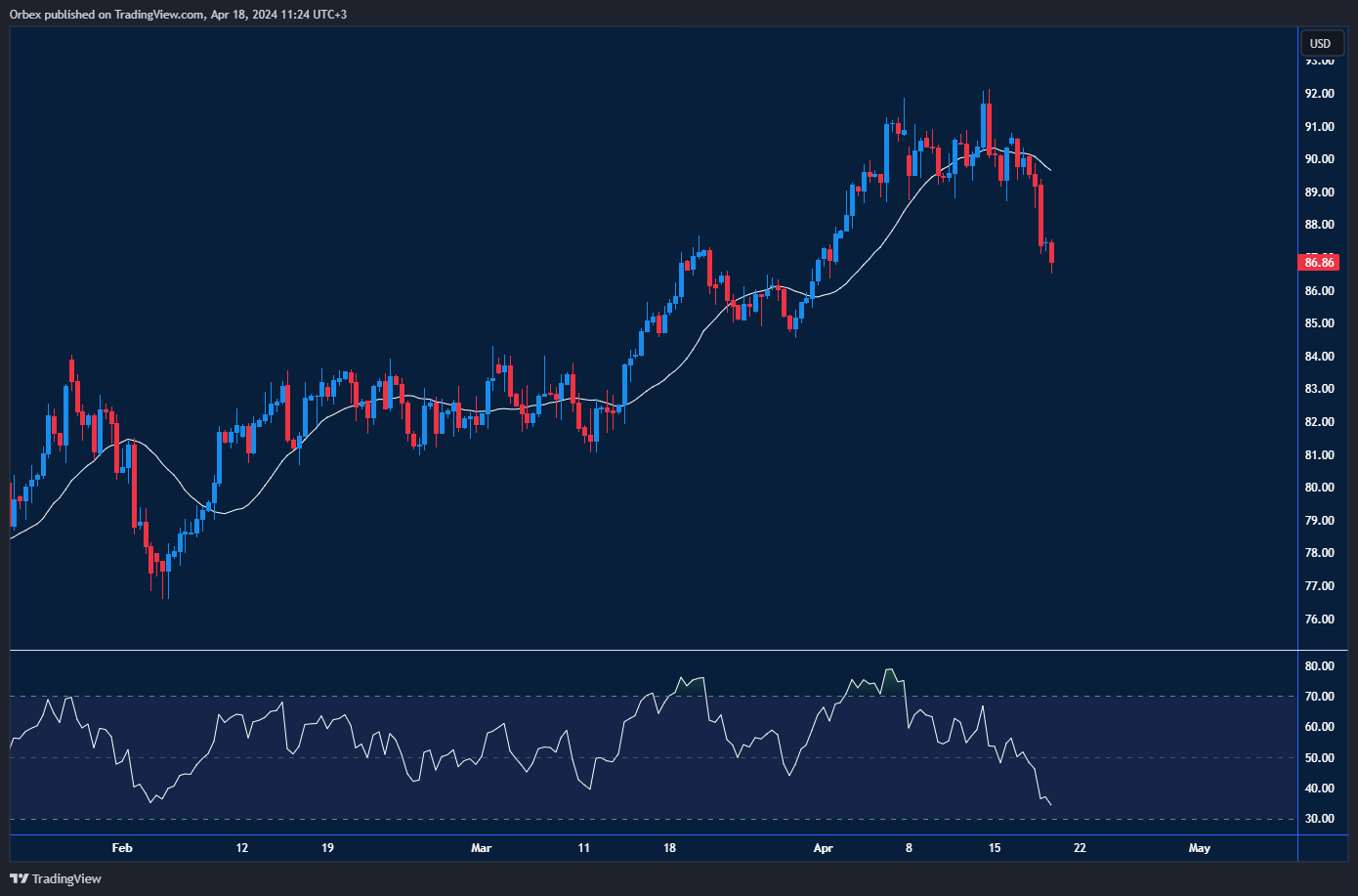Click the 22 date label on time axis
Viewport: 1358px width, 896px height.
tap(1080, 848)
